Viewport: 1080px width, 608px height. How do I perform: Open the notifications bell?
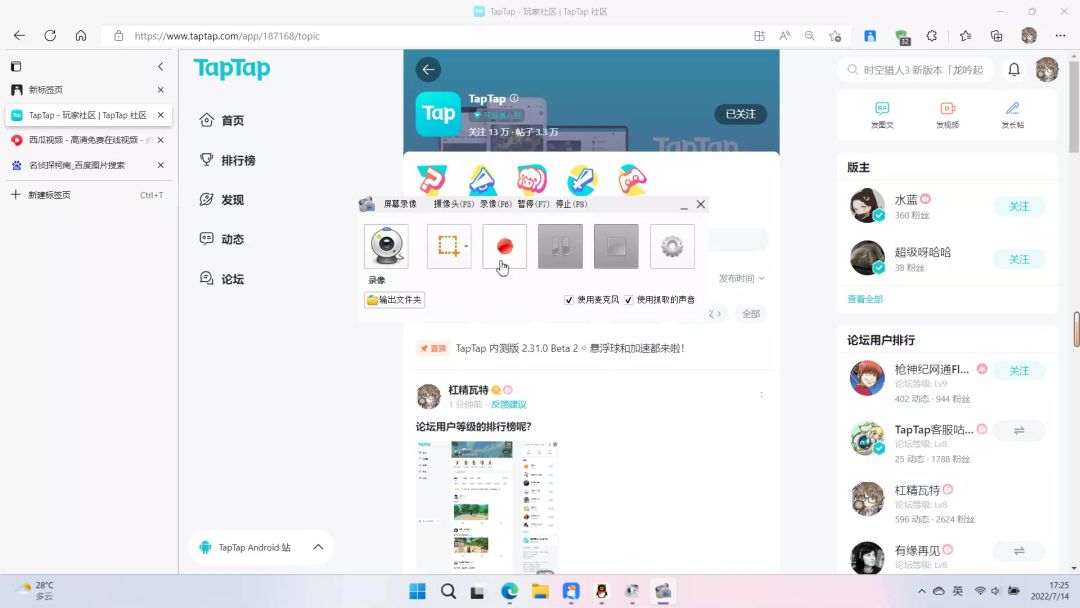(x=1014, y=70)
